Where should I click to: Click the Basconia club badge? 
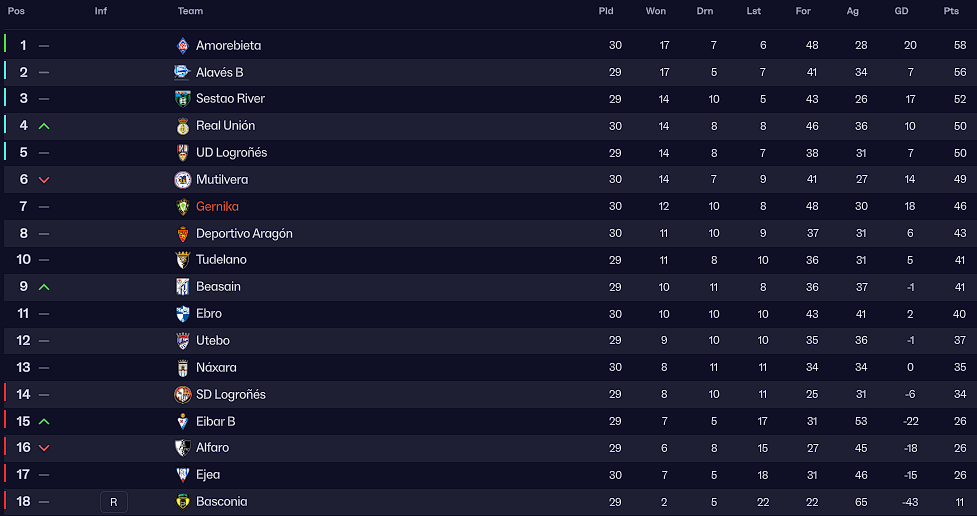183,502
